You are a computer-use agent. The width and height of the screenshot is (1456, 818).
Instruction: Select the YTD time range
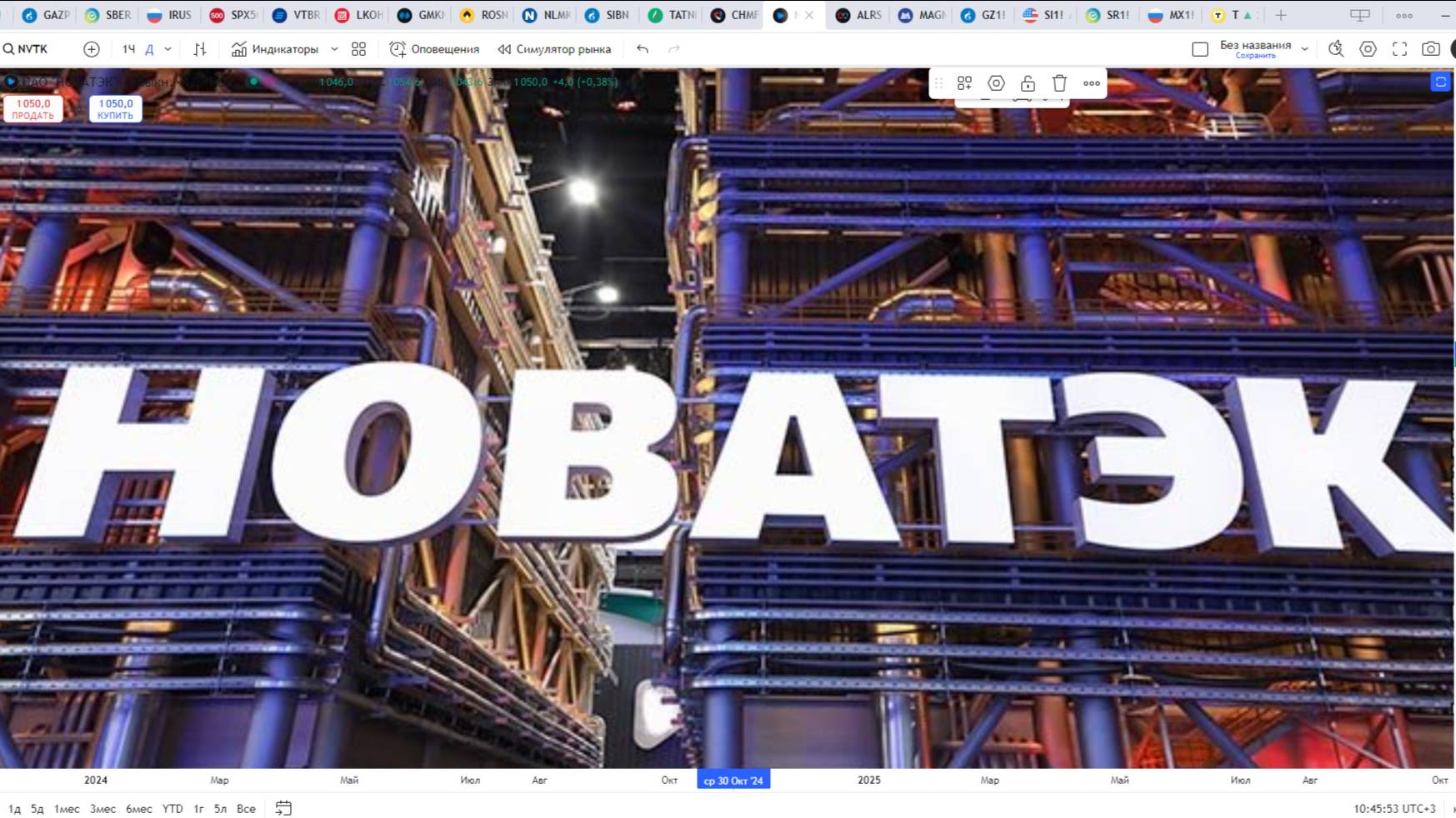(173, 809)
